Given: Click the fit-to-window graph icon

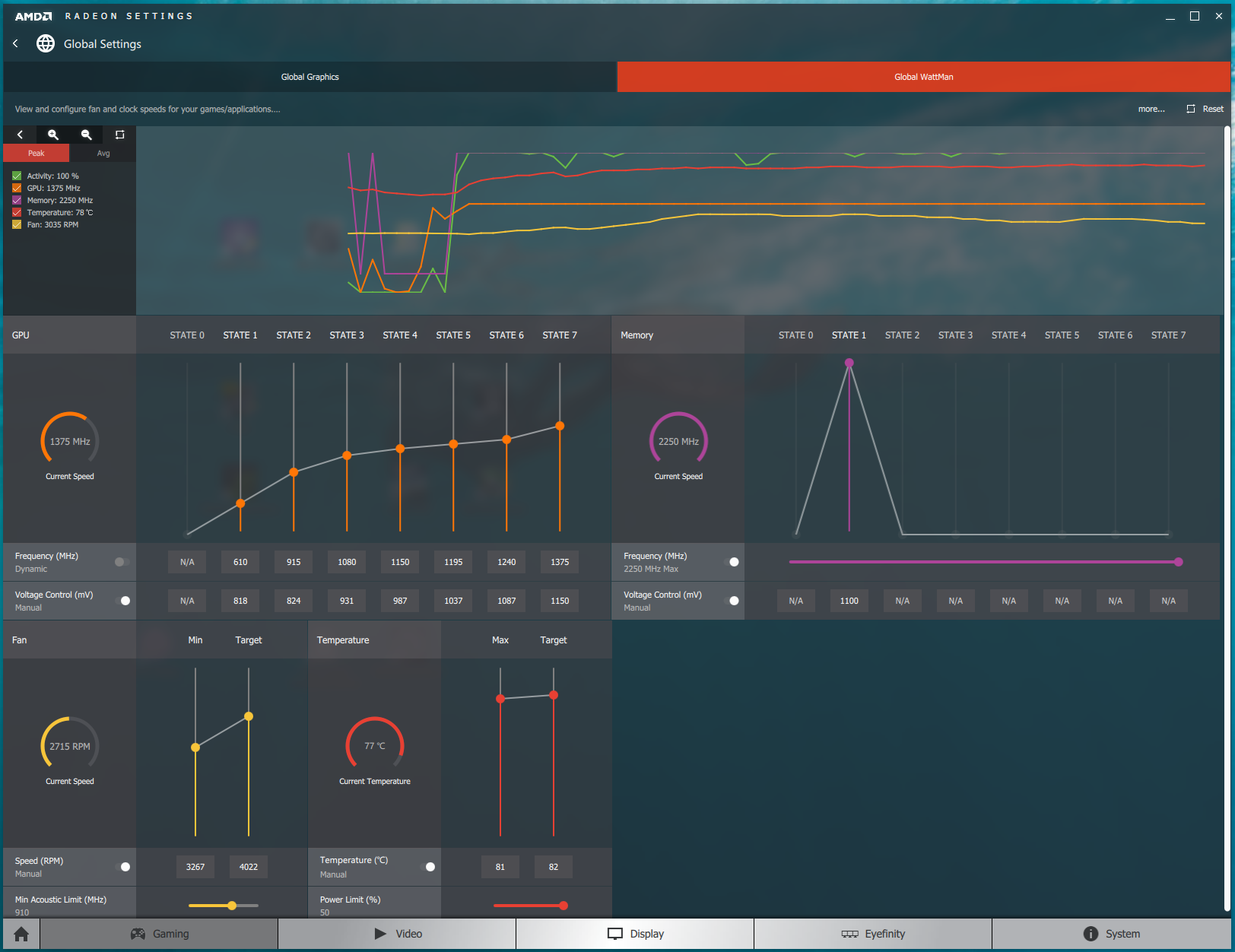Looking at the screenshot, I should [x=119, y=135].
